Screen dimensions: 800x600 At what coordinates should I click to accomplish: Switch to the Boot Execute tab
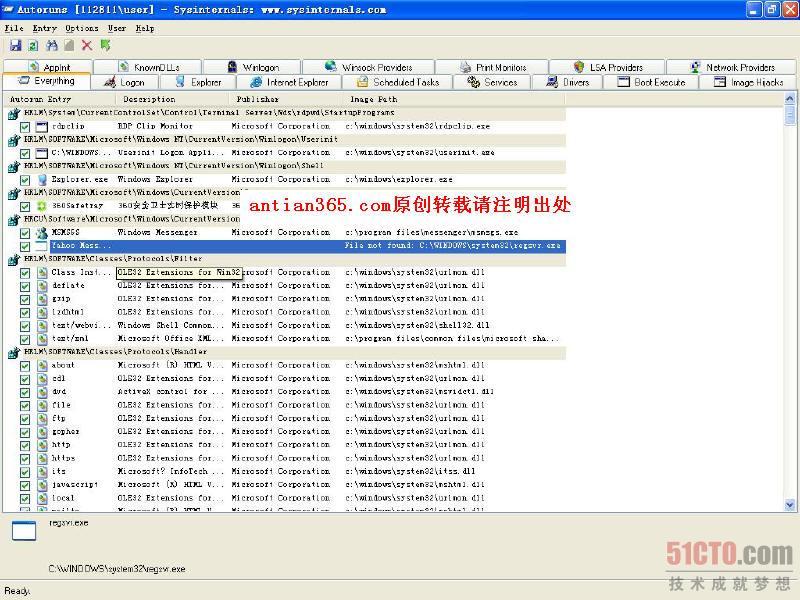[651, 82]
